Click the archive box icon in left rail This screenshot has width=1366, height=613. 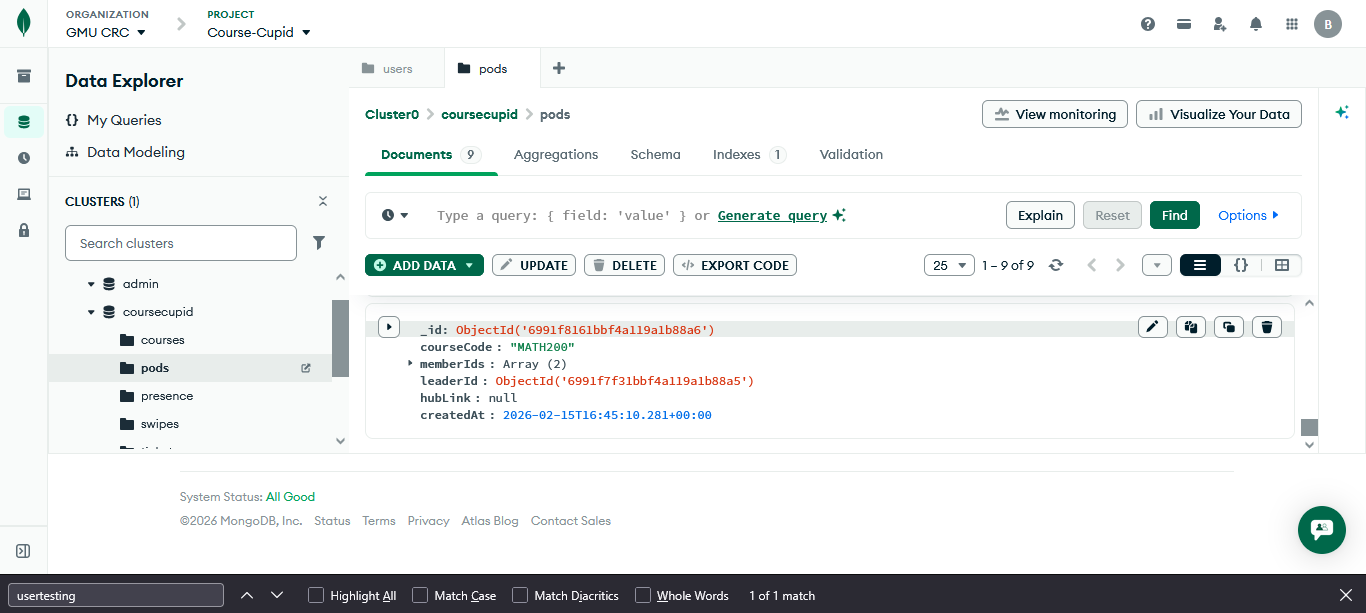pyautogui.click(x=24, y=76)
